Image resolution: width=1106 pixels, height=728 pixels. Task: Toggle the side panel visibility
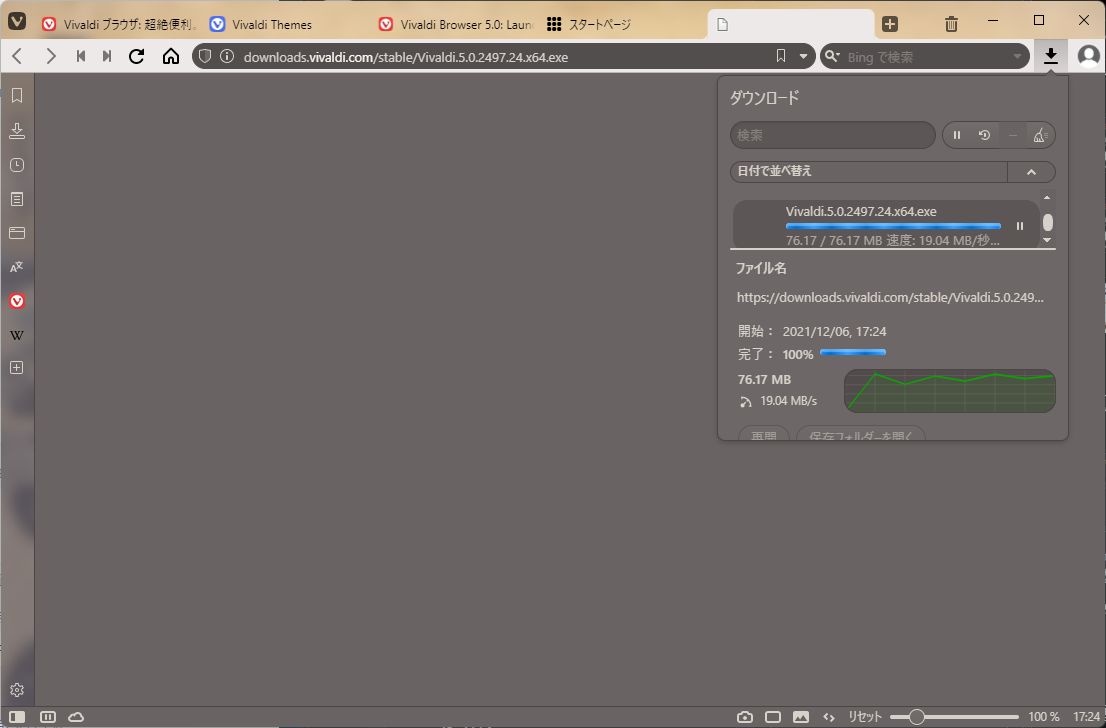click(x=17, y=717)
